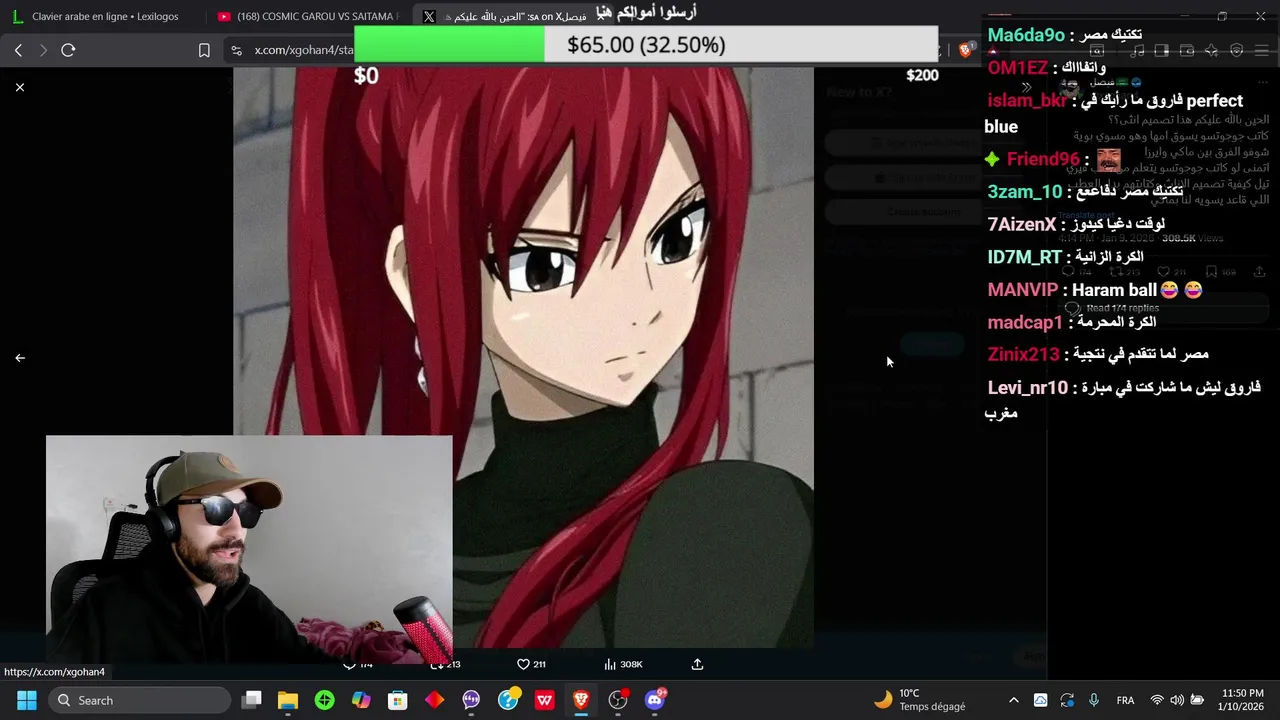1280x720 pixels.
Task: Click chat username 3zam_10
Action: [x=1024, y=191]
